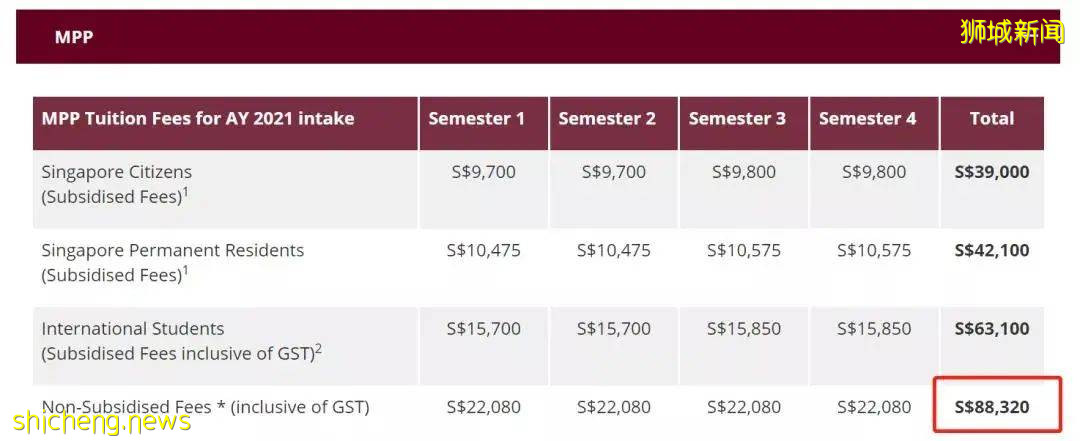Viewport: 1080px width, 441px height.
Task: Select the S$39,000 total for citizens
Action: (991, 172)
